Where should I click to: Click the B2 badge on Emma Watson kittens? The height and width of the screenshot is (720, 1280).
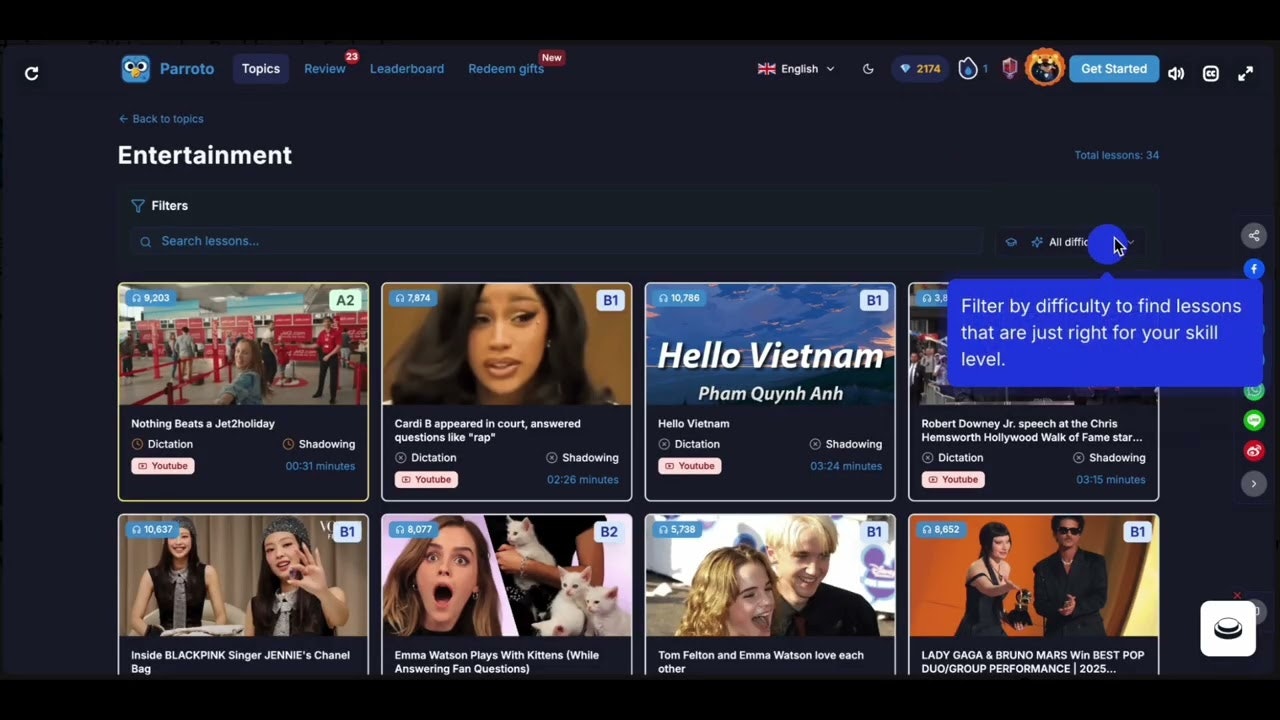click(609, 532)
